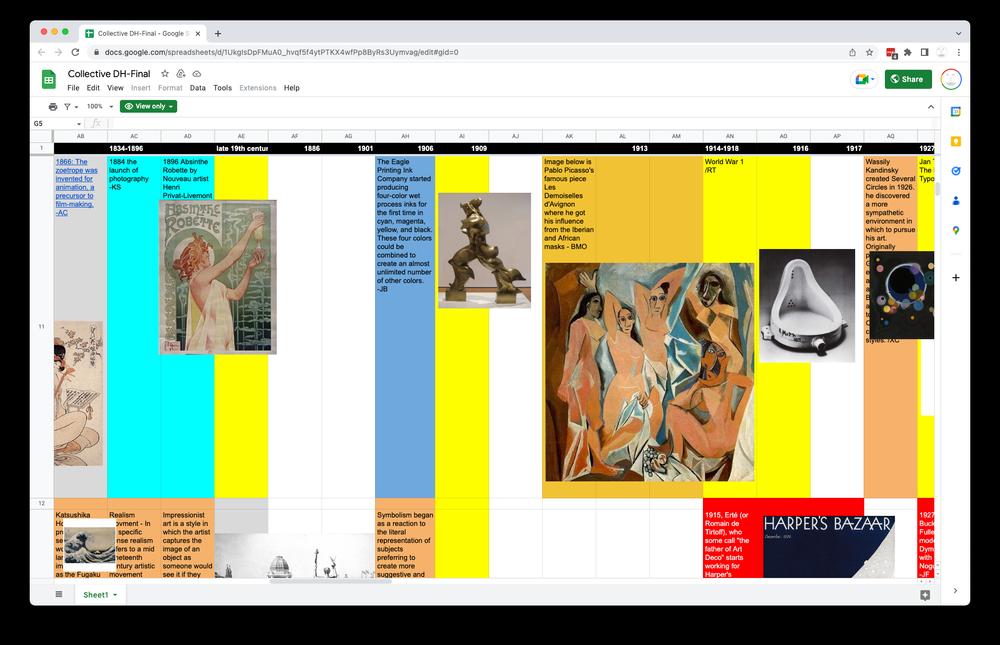1000x645 pixels.
Task: Select column header AK
Action: pyautogui.click(x=569, y=136)
